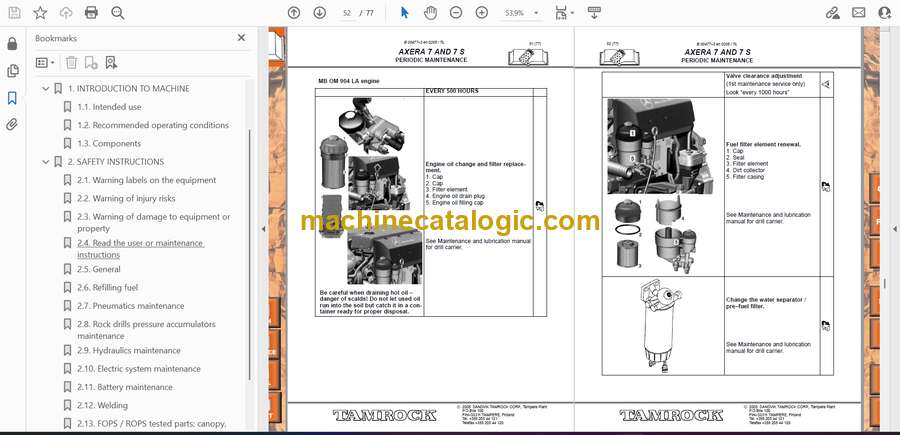900x435 pixels.
Task: Open bookmark 2. SAFETY INSTRUCTIONS
Action: [x=116, y=162]
